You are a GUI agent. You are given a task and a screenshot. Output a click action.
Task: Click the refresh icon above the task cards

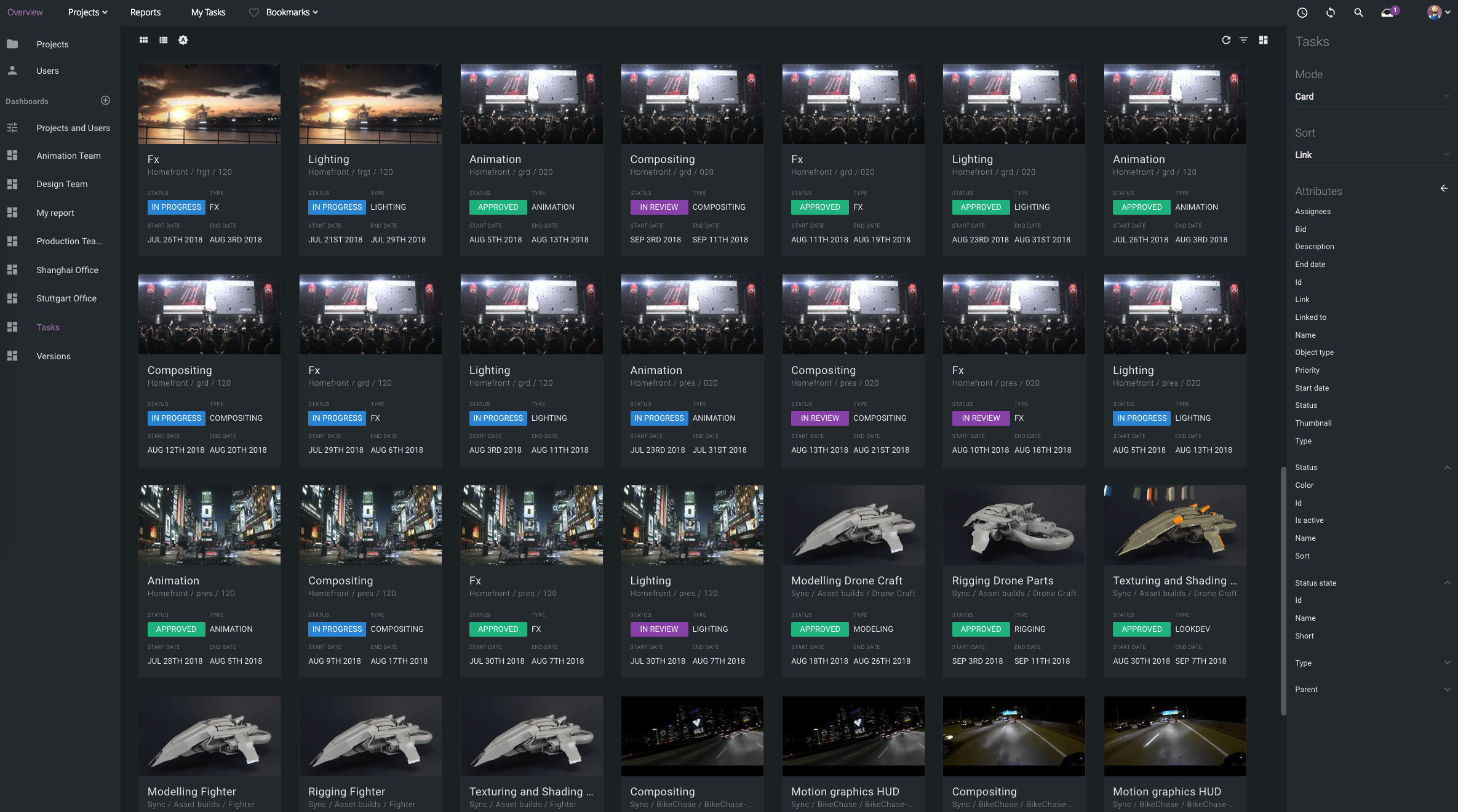coord(1225,40)
